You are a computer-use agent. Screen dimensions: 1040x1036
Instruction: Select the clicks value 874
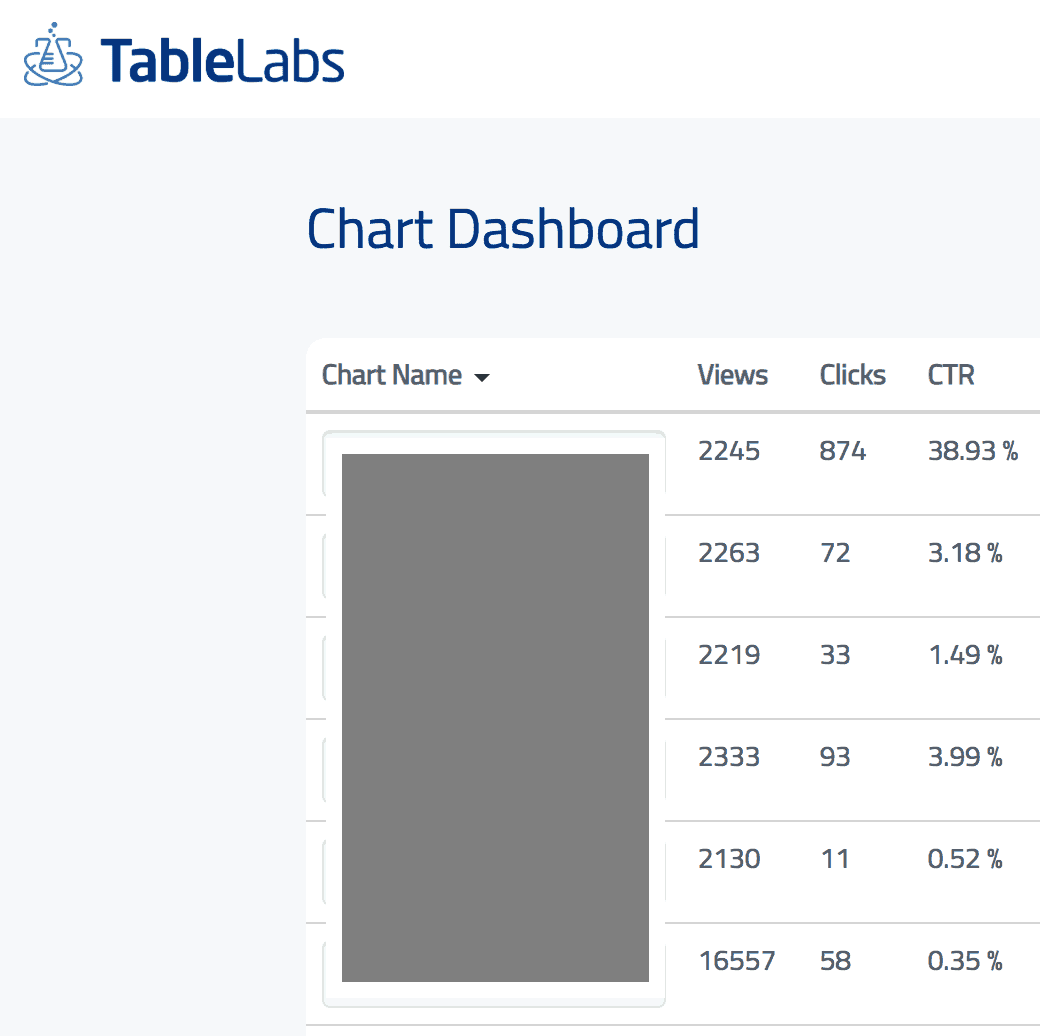tap(842, 451)
